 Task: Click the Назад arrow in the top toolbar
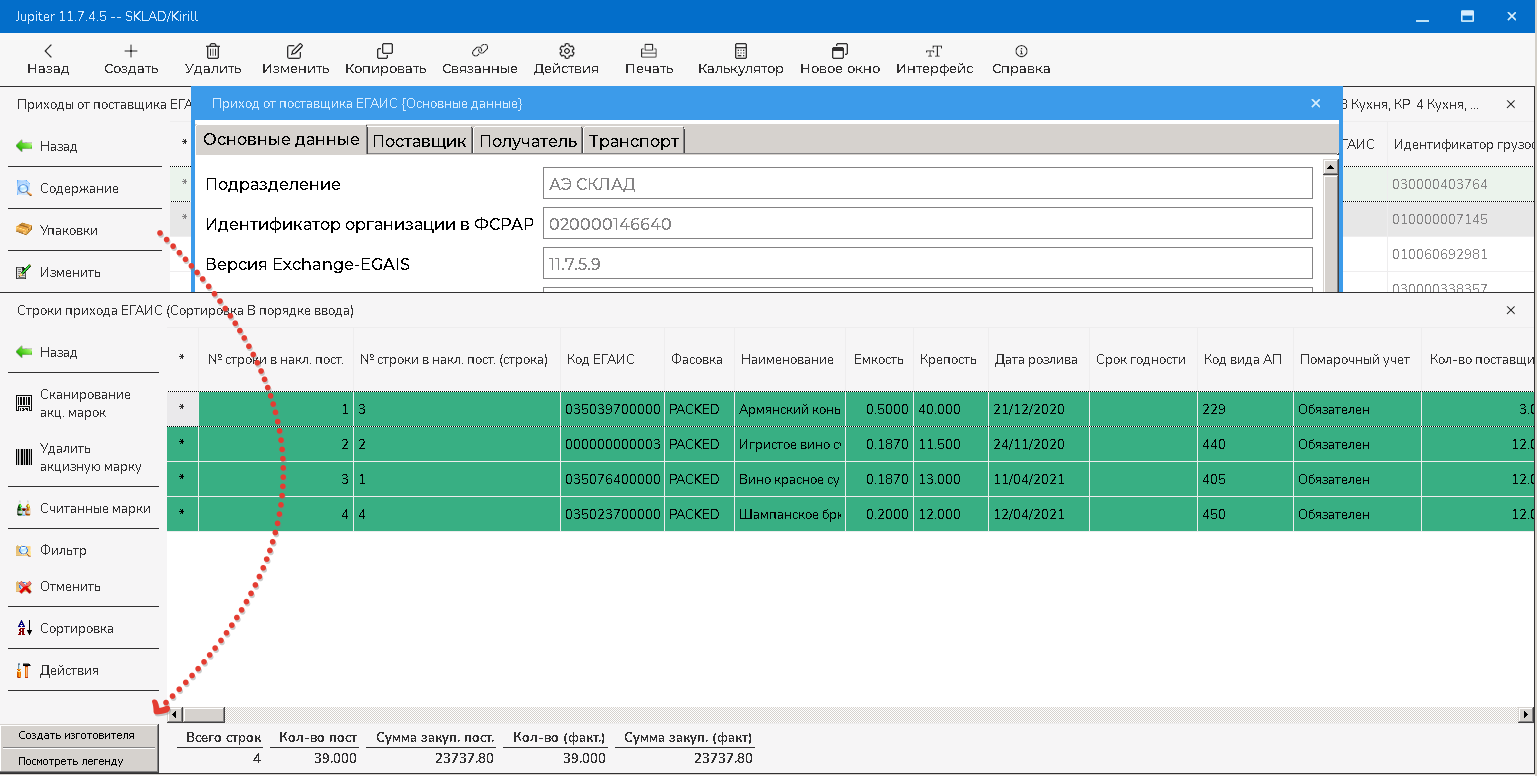[48, 50]
